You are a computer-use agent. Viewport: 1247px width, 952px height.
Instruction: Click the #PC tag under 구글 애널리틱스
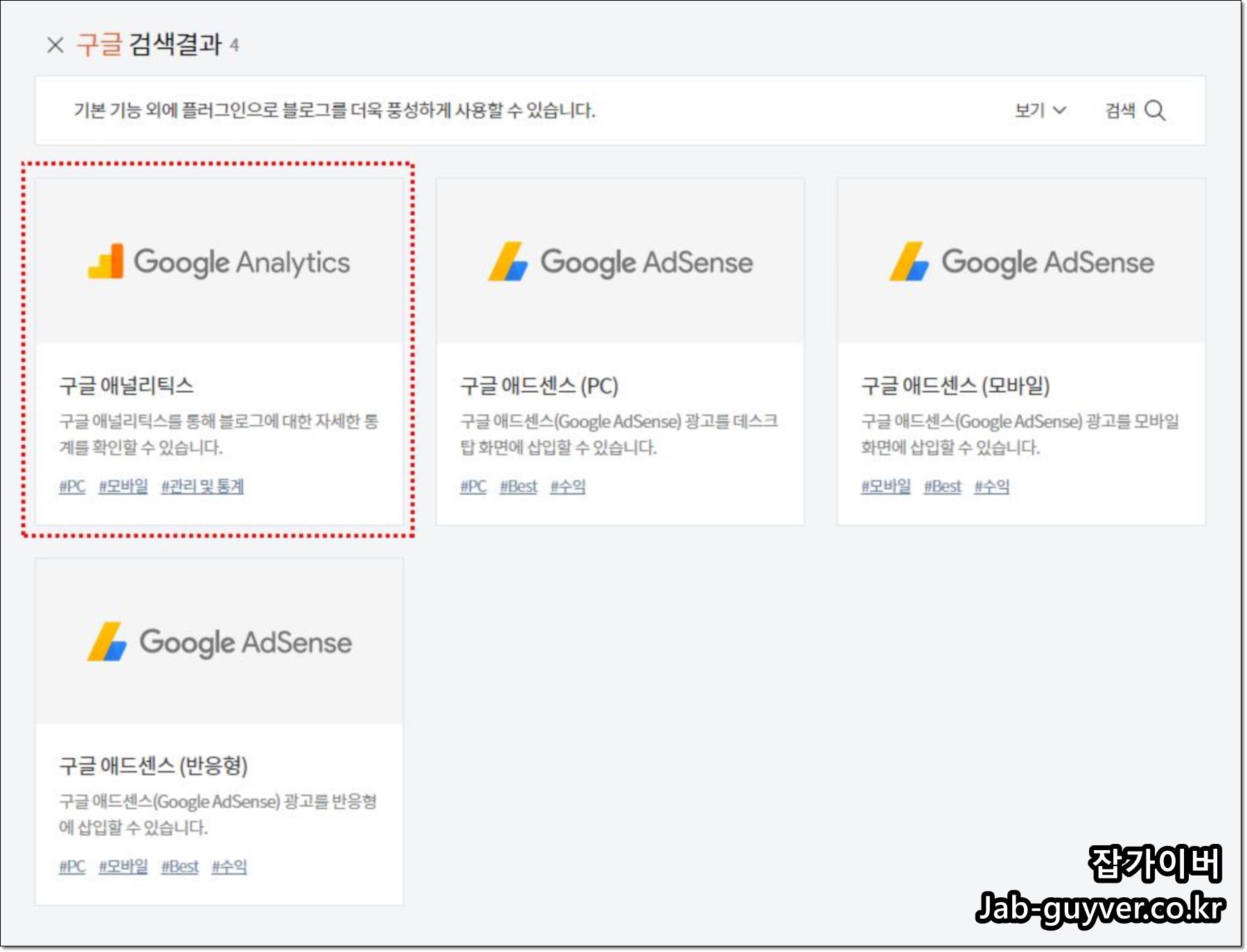pos(72,486)
